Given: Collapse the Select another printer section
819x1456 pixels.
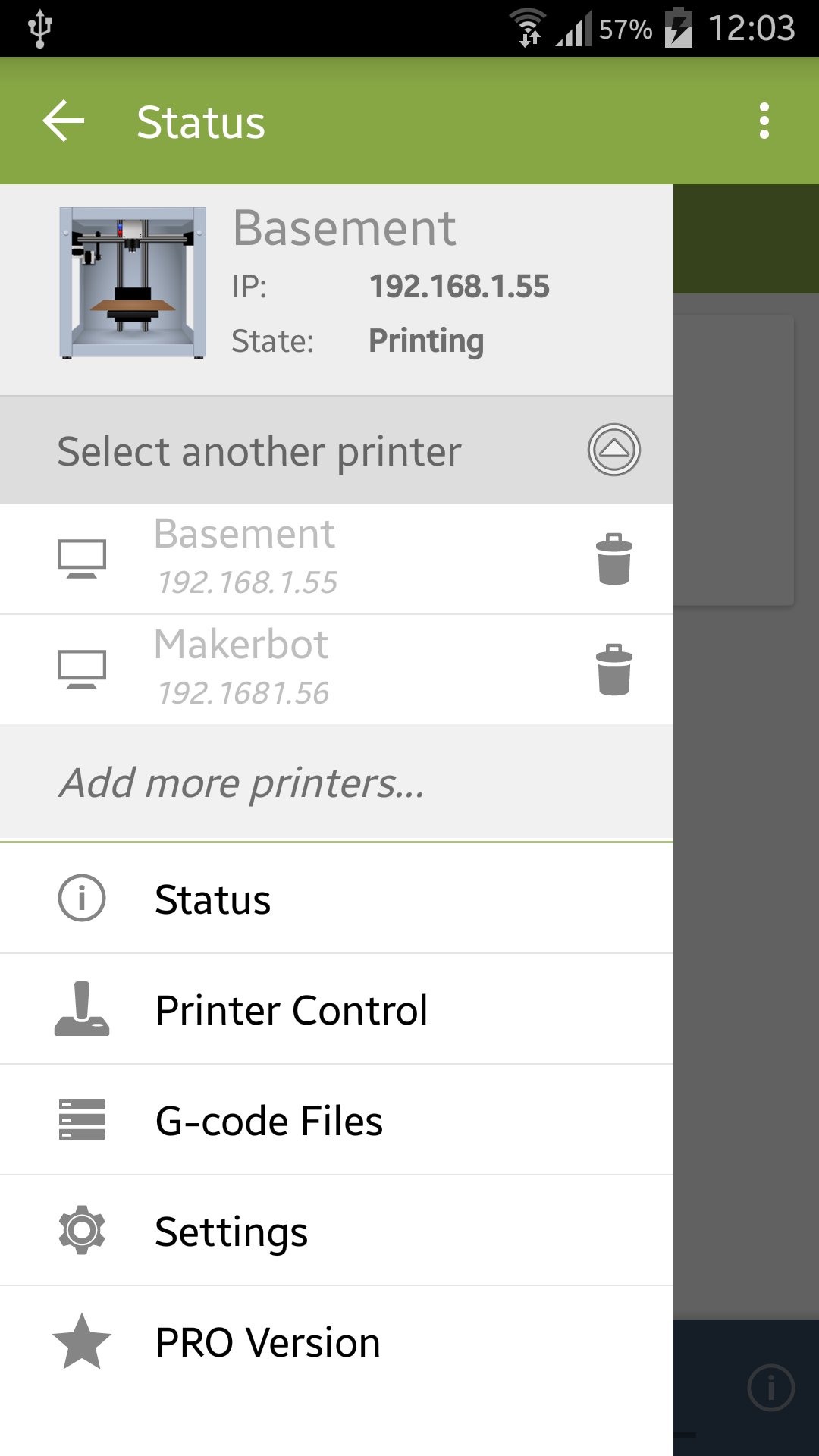Looking at the screenshot, I should [x=259, y=452].
